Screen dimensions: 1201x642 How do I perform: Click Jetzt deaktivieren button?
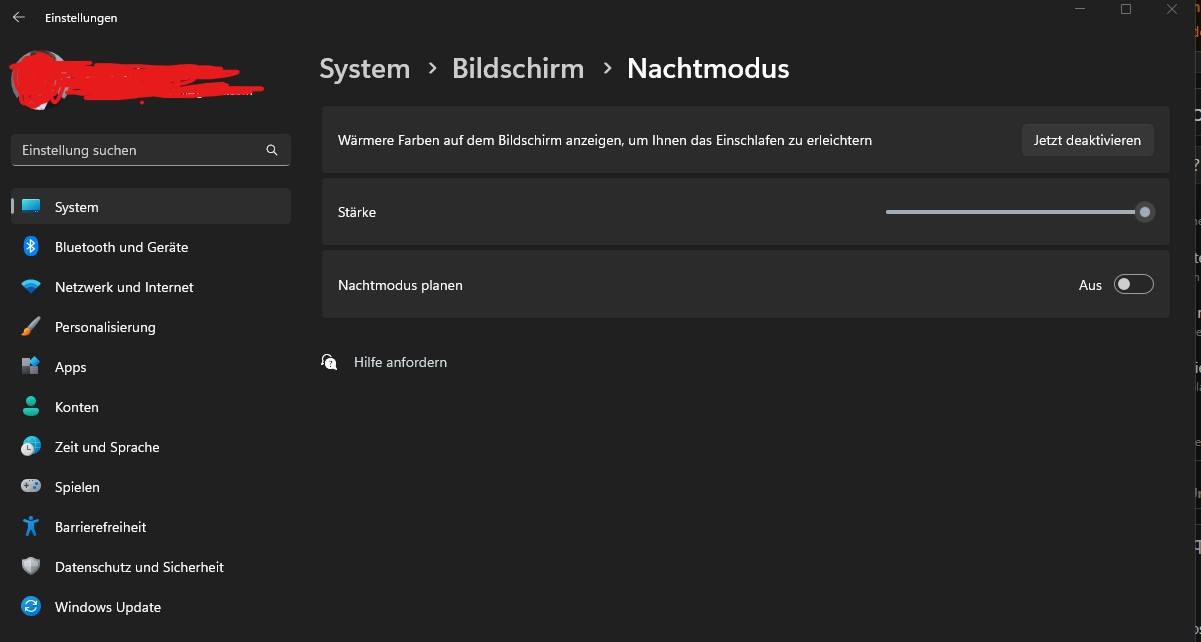click(x=1087, y=140)
